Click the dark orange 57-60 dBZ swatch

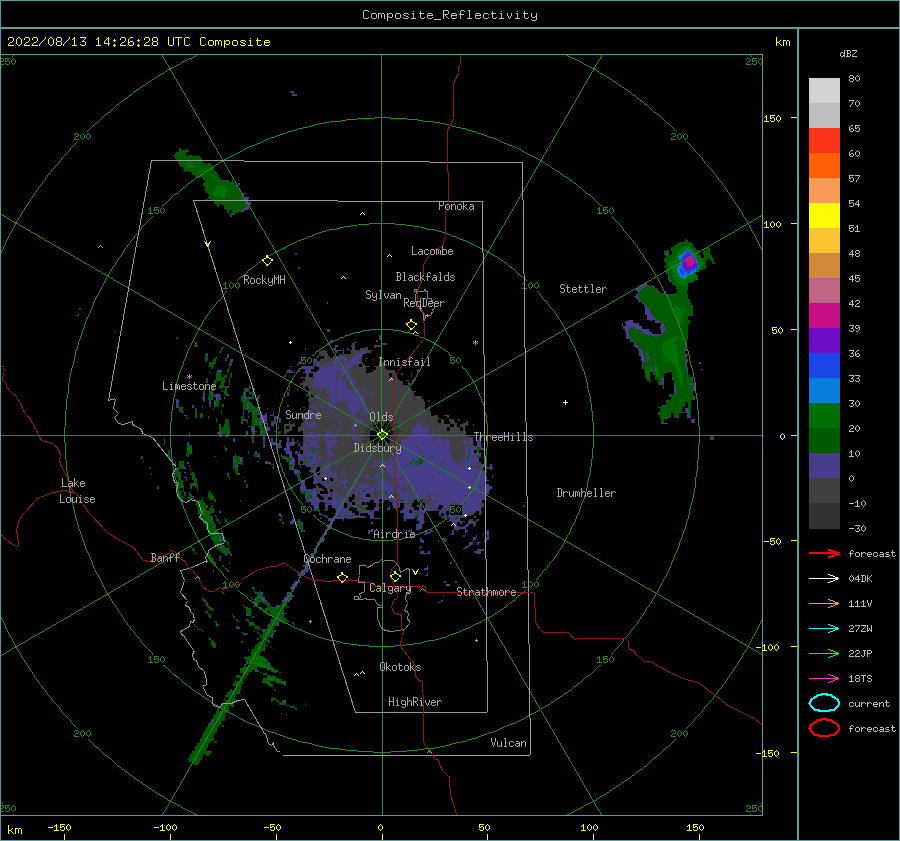[824, 166]
